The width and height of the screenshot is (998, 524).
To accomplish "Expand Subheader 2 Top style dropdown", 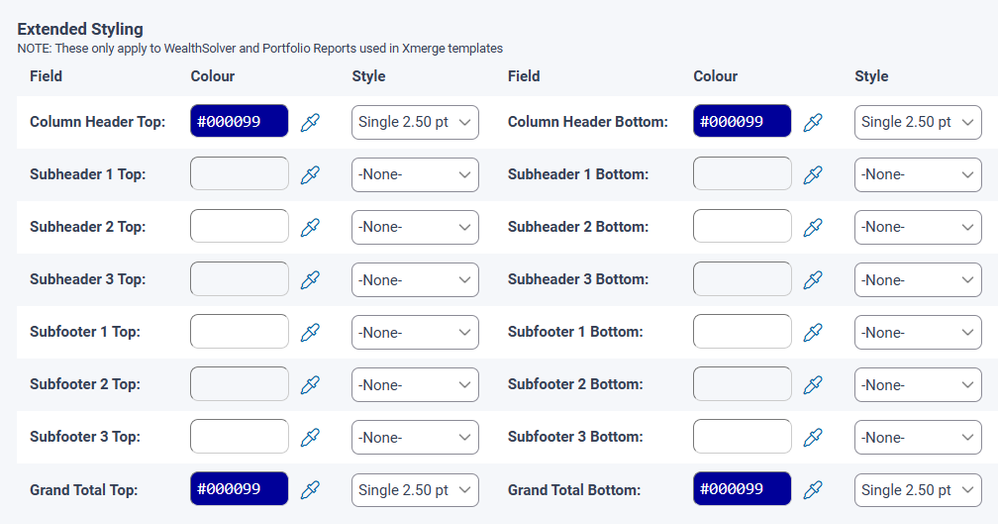I will click(415, 227).
